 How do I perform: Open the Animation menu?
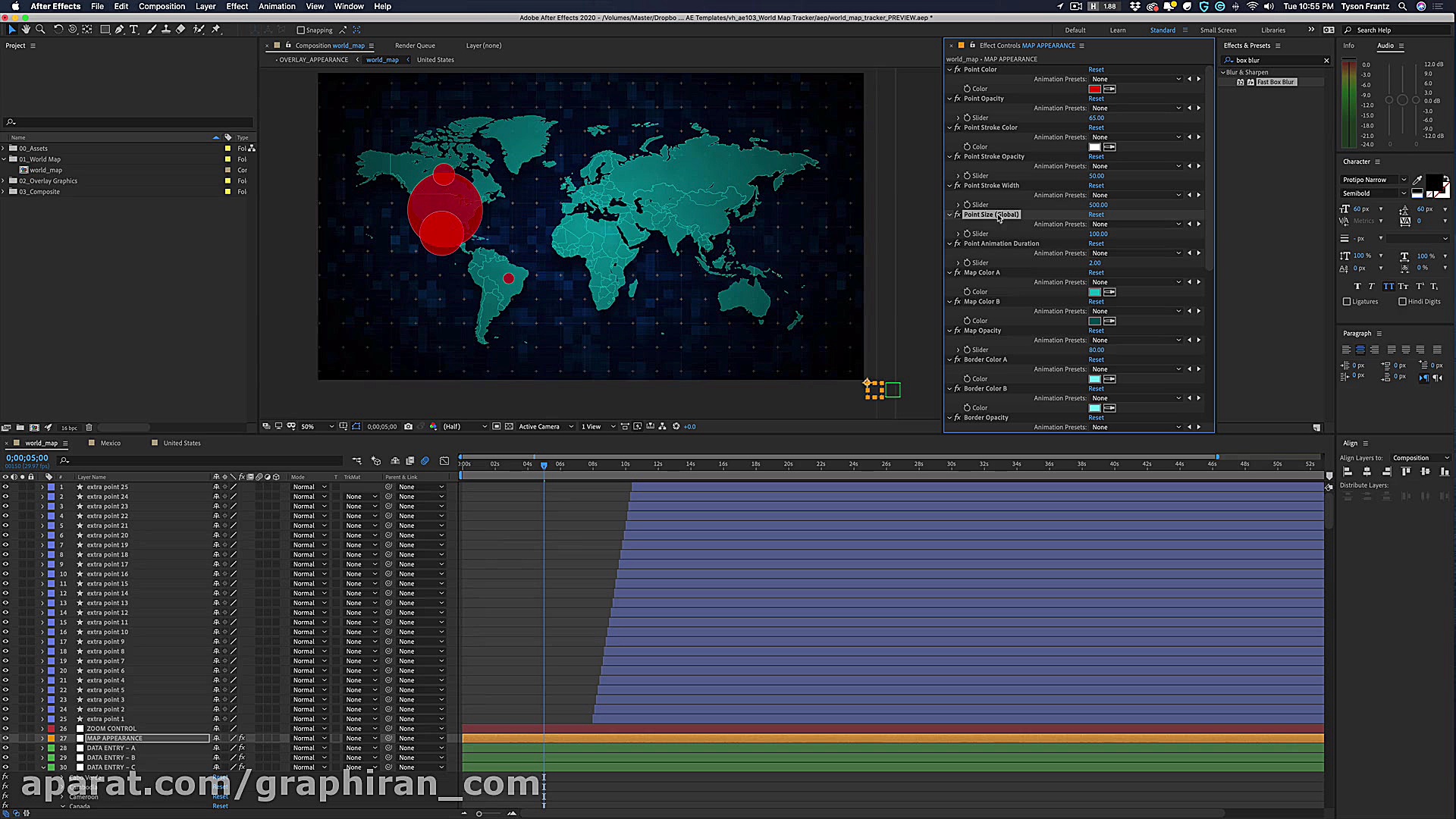[x=277, y=6]
